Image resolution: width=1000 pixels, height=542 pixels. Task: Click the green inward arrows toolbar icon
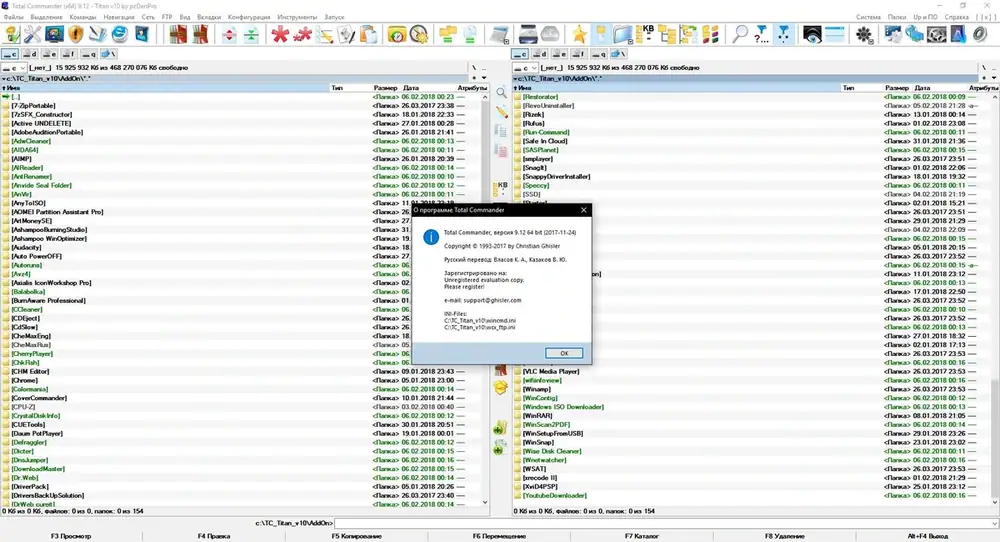point(251,34)
